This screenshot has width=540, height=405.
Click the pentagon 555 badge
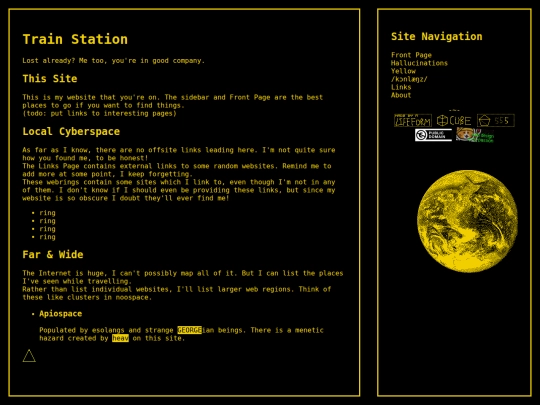[x=496, y=121]
